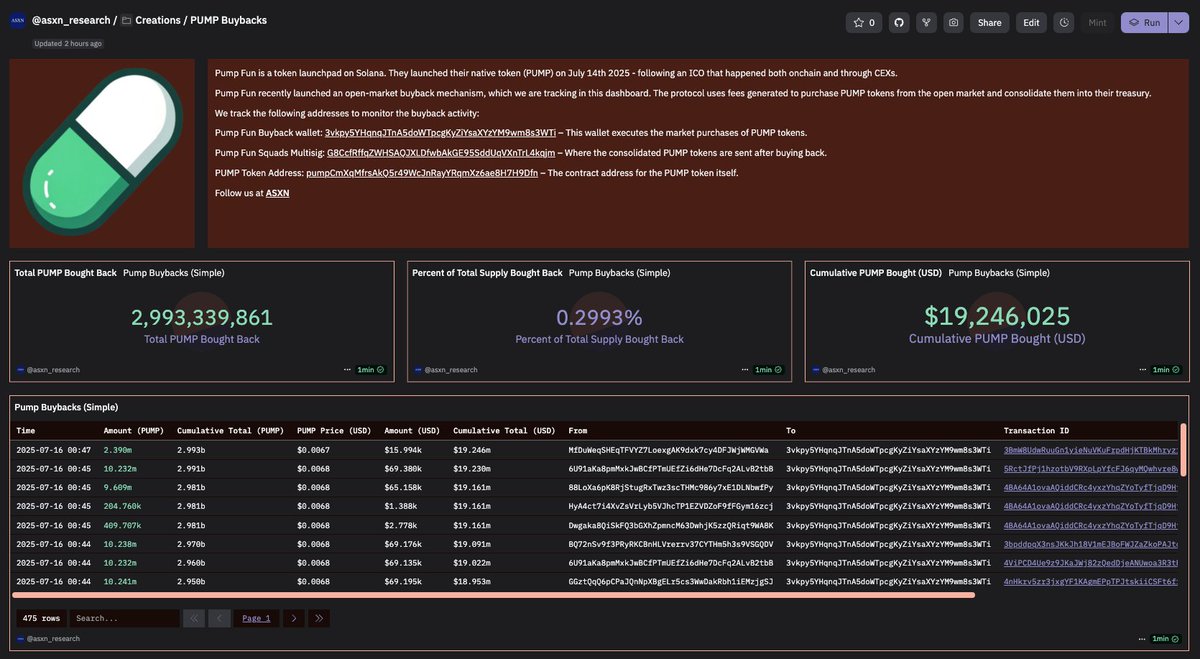Open the options menu on Pump Buybacks table panel
This screenshot has height=659, width=1200.
point(1141,638)
